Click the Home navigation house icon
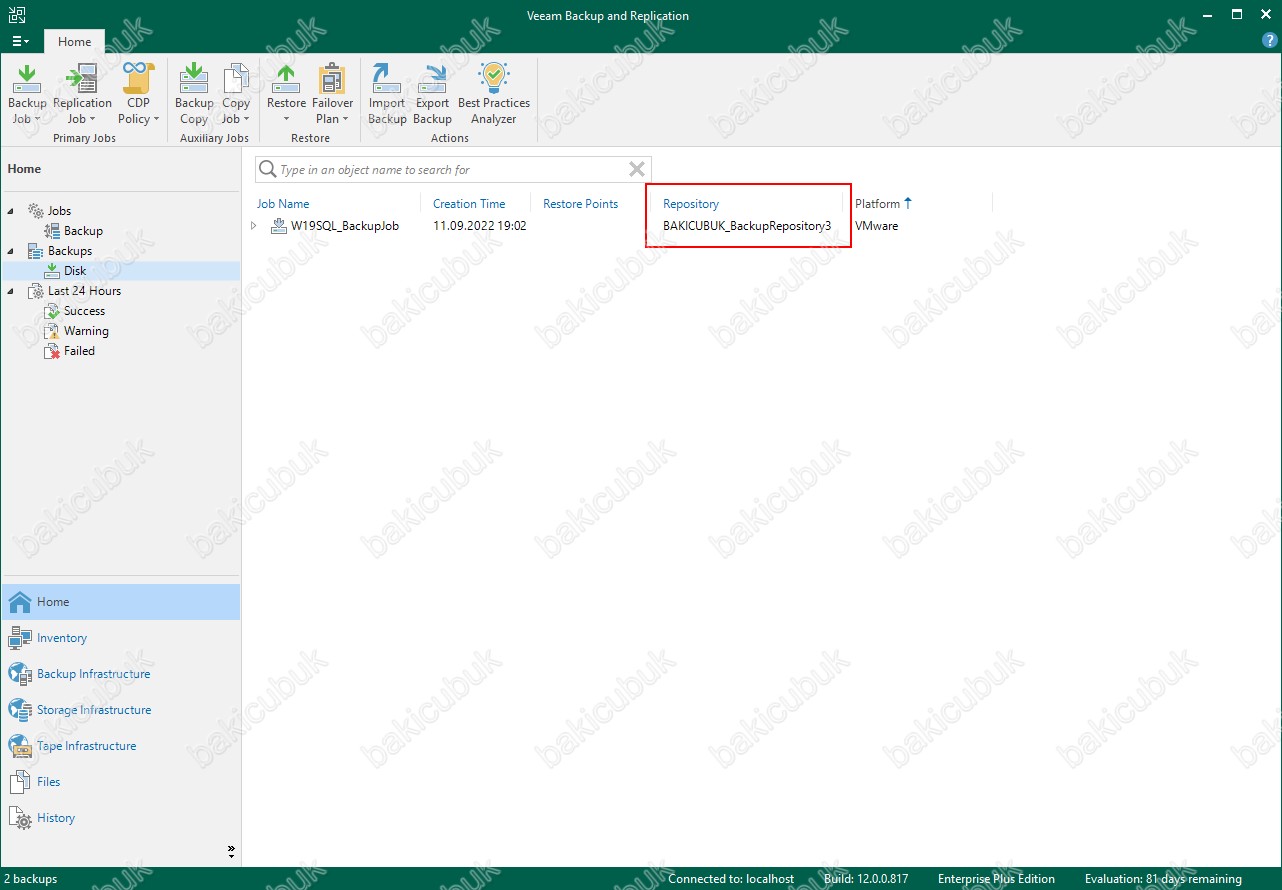 pyautogui.click(x=20, y=602)
